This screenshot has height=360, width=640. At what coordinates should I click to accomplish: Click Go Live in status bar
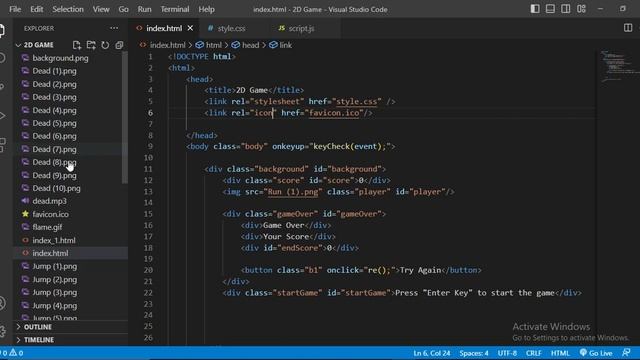596,353
